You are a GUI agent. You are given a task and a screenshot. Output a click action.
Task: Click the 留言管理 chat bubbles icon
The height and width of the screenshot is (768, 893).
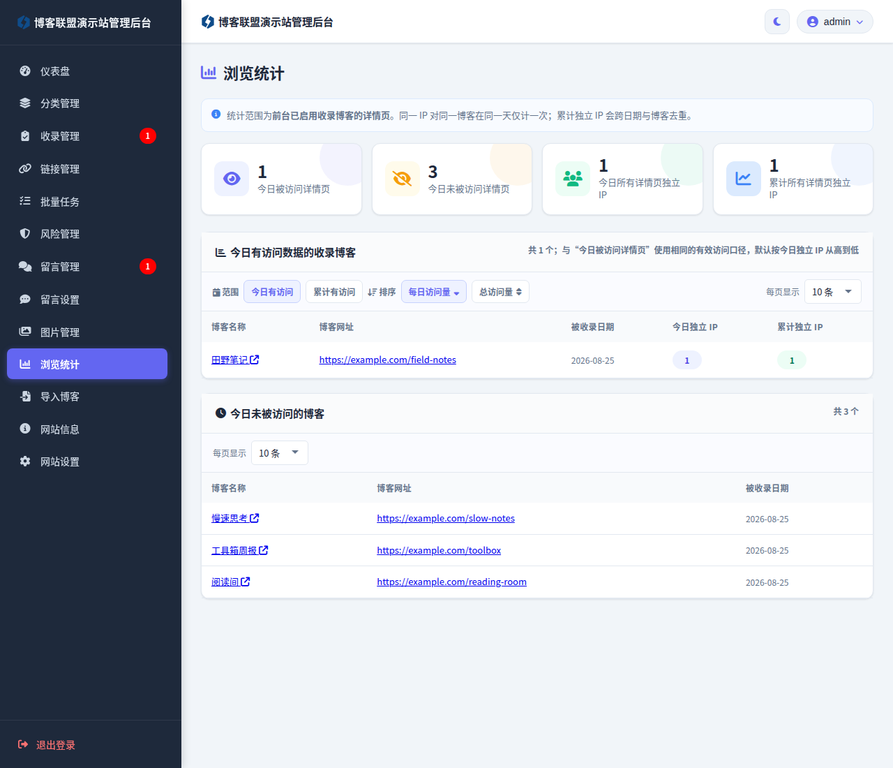click(25, 266)
